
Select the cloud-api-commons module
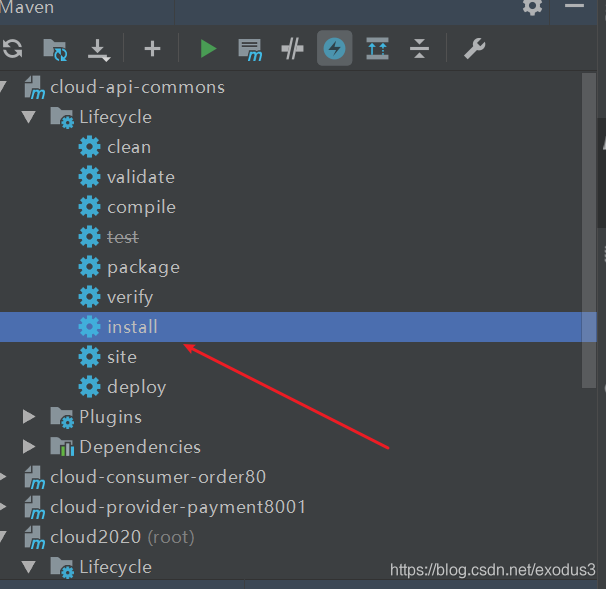coord(137,87)
